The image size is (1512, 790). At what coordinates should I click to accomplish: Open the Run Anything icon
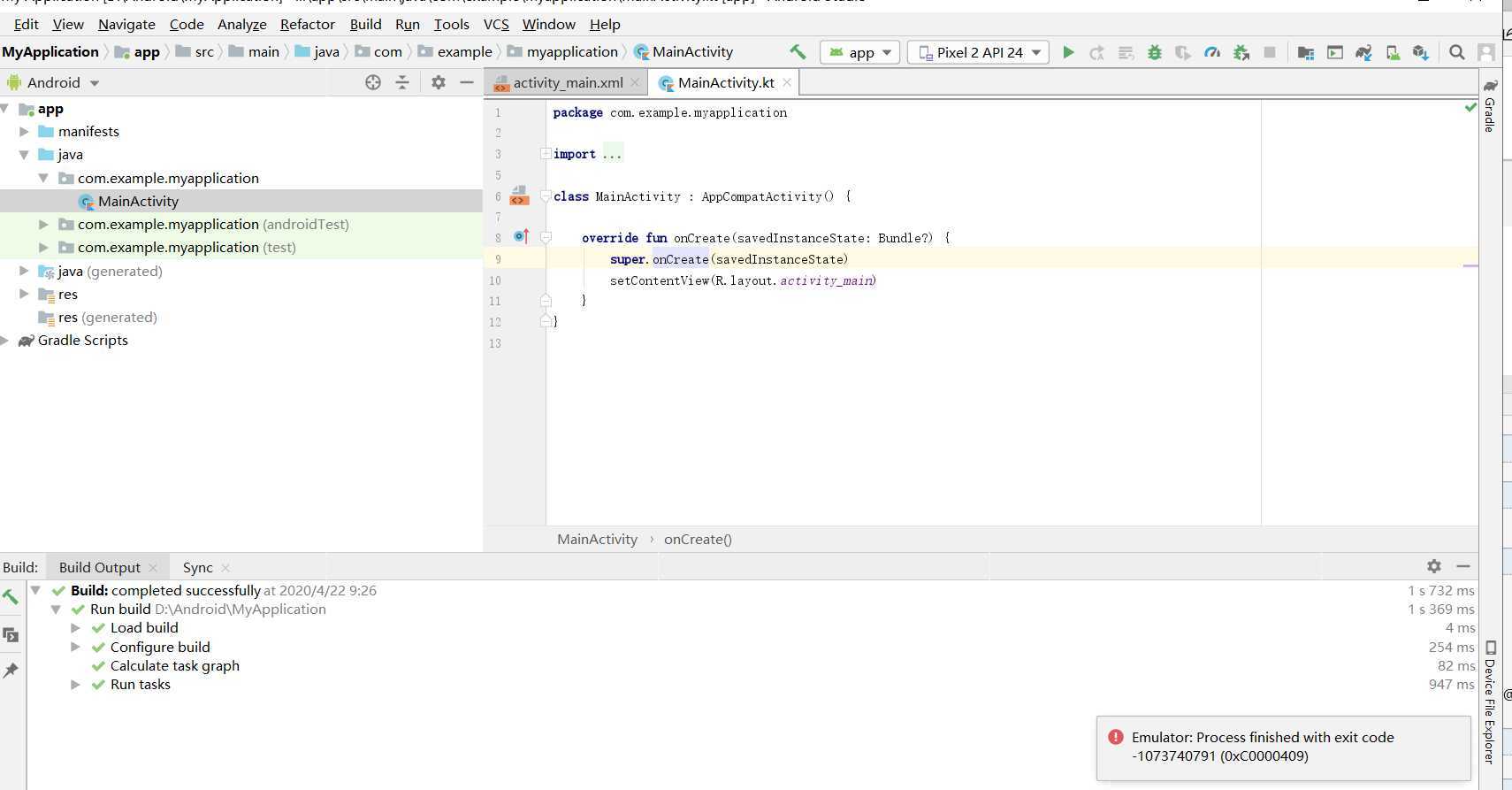[x=1334, y=52]
